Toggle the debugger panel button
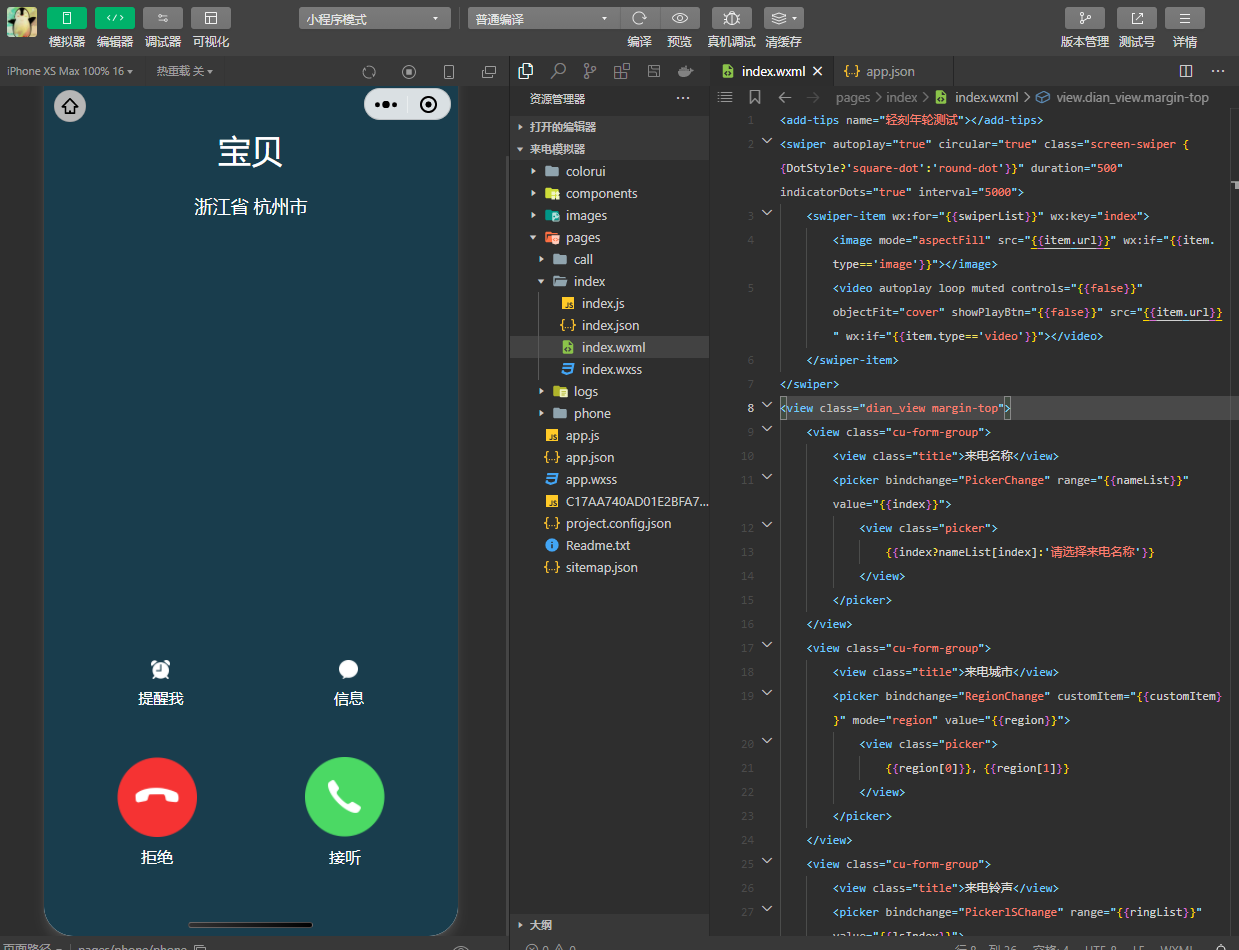The width and height of the screenshot is (1239, 950). (163, 18)
